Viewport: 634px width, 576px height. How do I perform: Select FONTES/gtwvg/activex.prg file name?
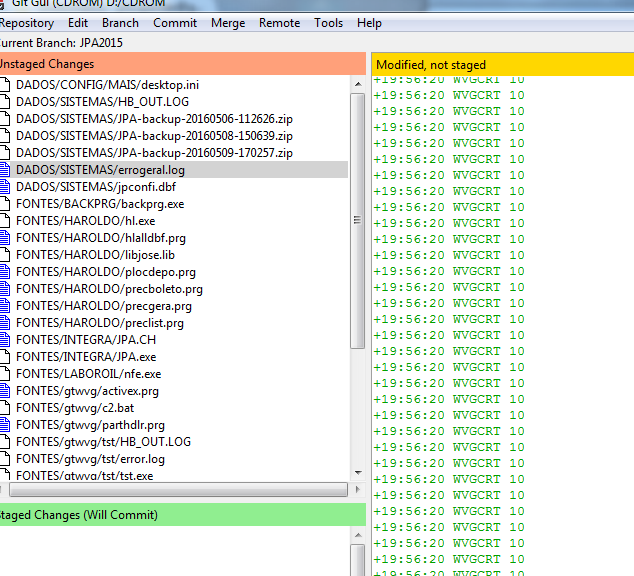tap(87, 391)
